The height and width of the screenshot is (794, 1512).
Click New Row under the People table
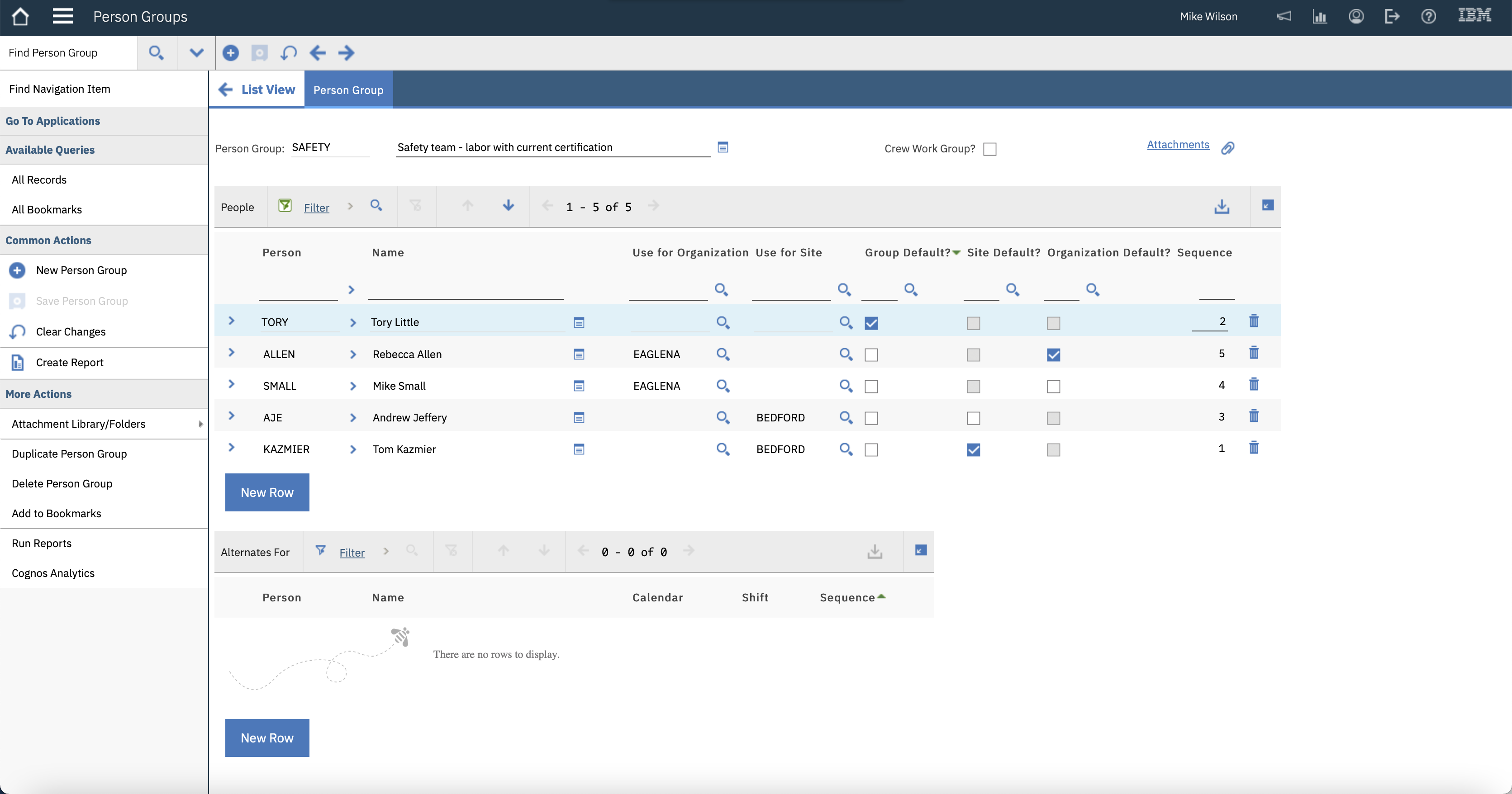pos(267,492)
